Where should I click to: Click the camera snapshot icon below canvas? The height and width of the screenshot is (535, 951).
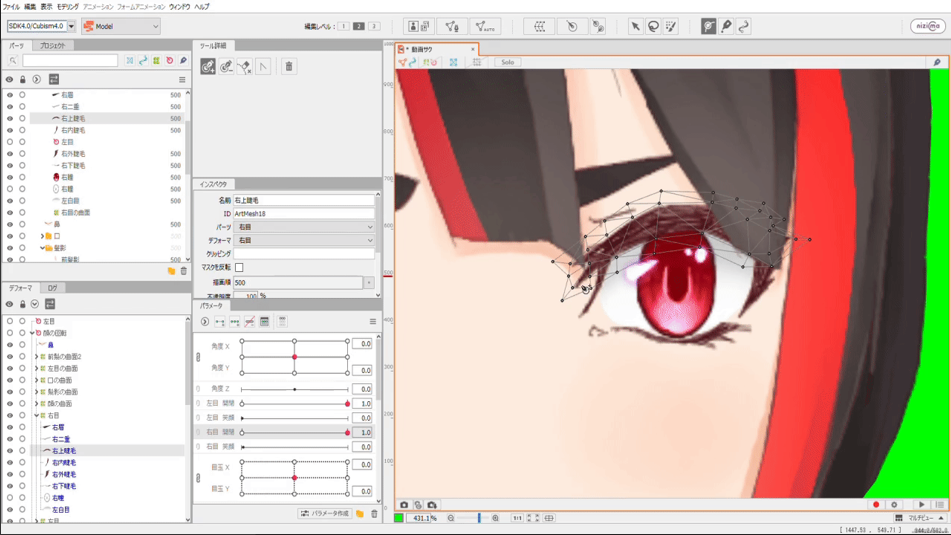pyautogui.click(x=404, y=505)
